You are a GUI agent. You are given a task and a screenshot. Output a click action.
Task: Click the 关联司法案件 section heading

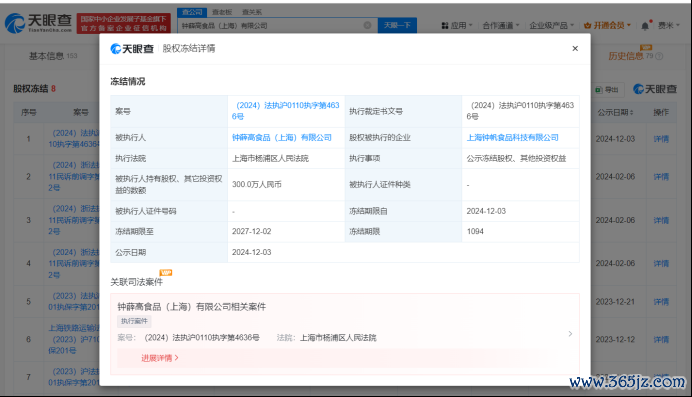pos(136,282)
